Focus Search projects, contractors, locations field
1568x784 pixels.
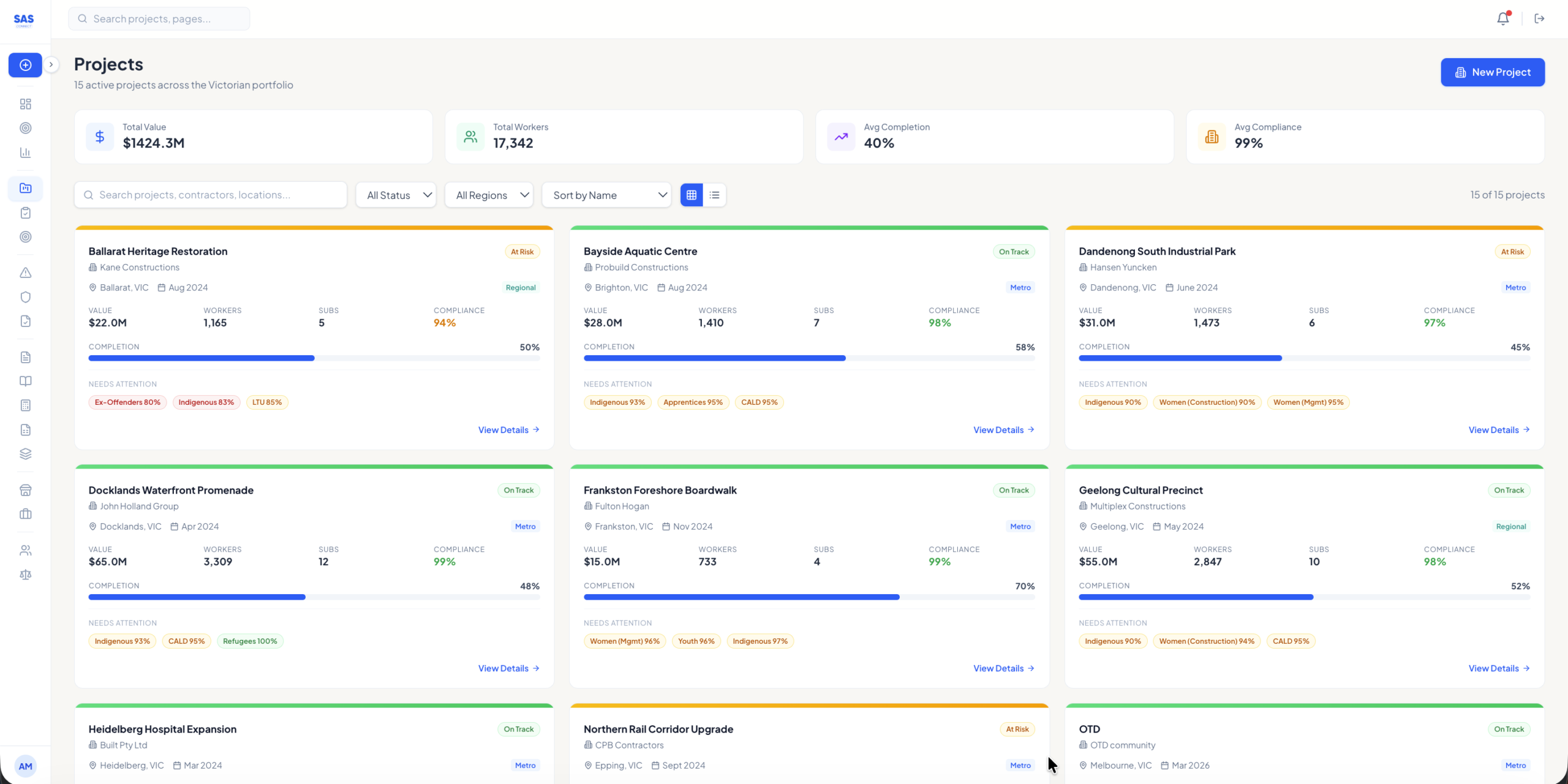(x=211, y=195)
